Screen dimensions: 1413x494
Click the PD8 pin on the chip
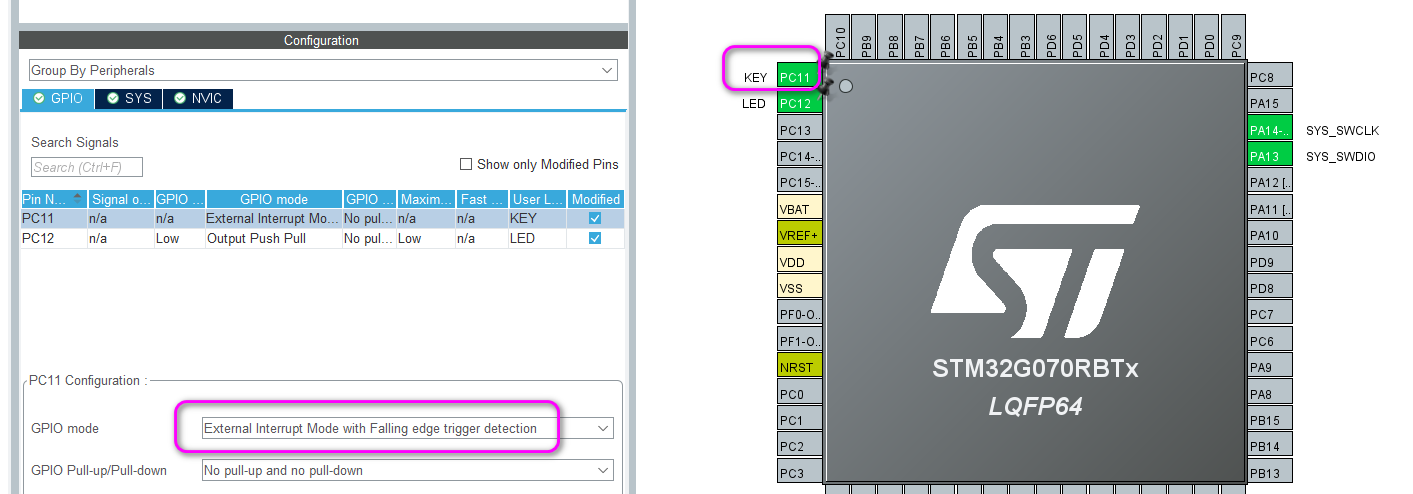[x=1270, y=288]
